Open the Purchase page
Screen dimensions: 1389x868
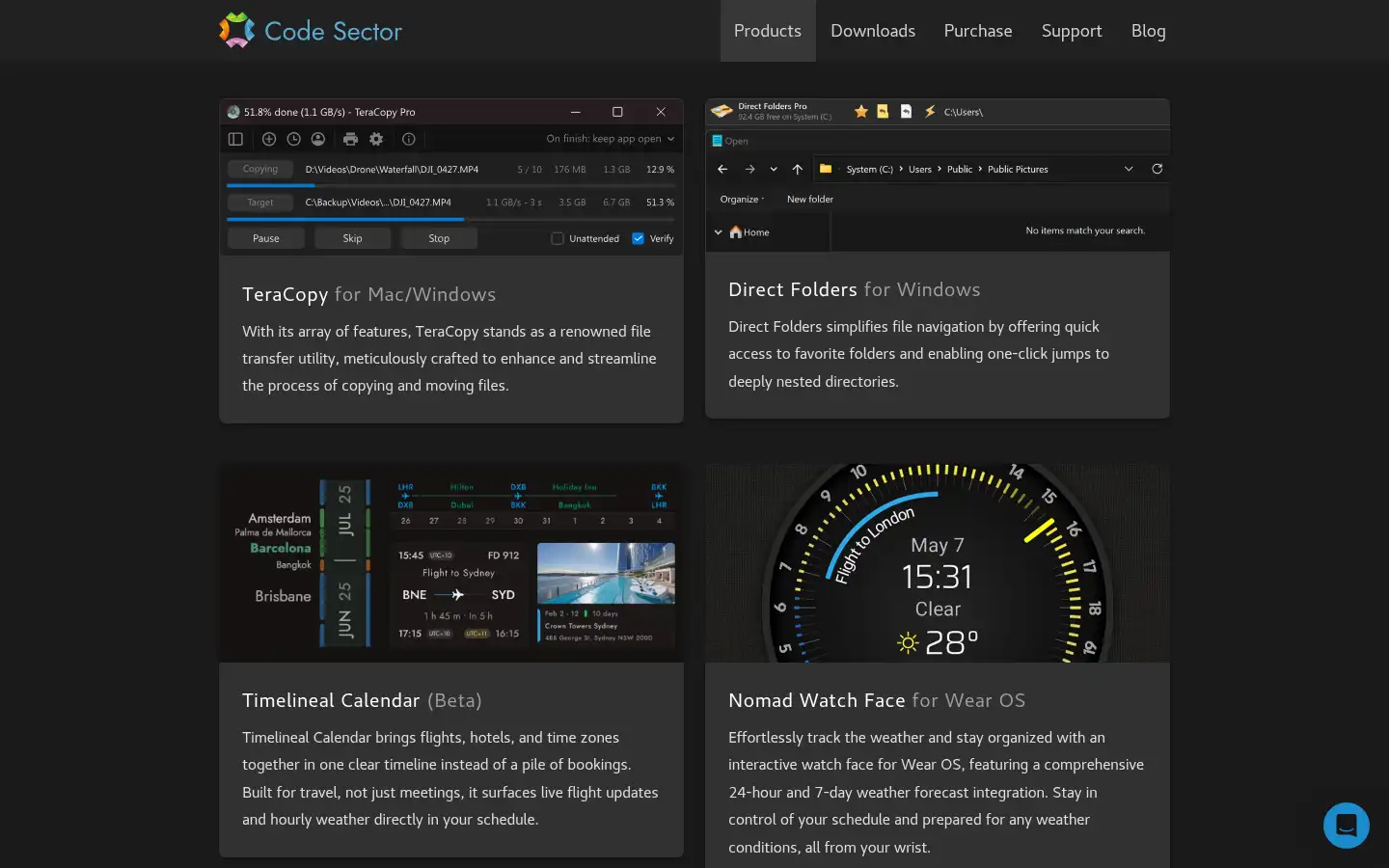978,31
